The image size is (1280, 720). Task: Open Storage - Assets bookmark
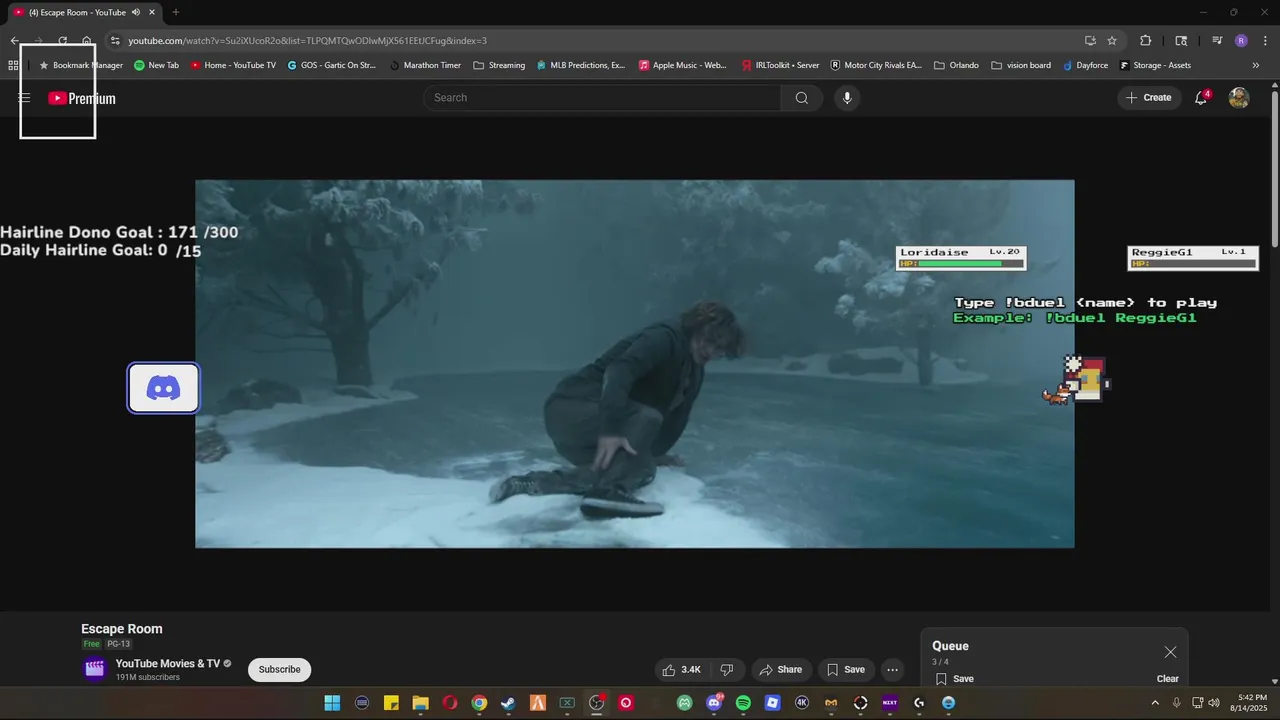point(1155,65)
